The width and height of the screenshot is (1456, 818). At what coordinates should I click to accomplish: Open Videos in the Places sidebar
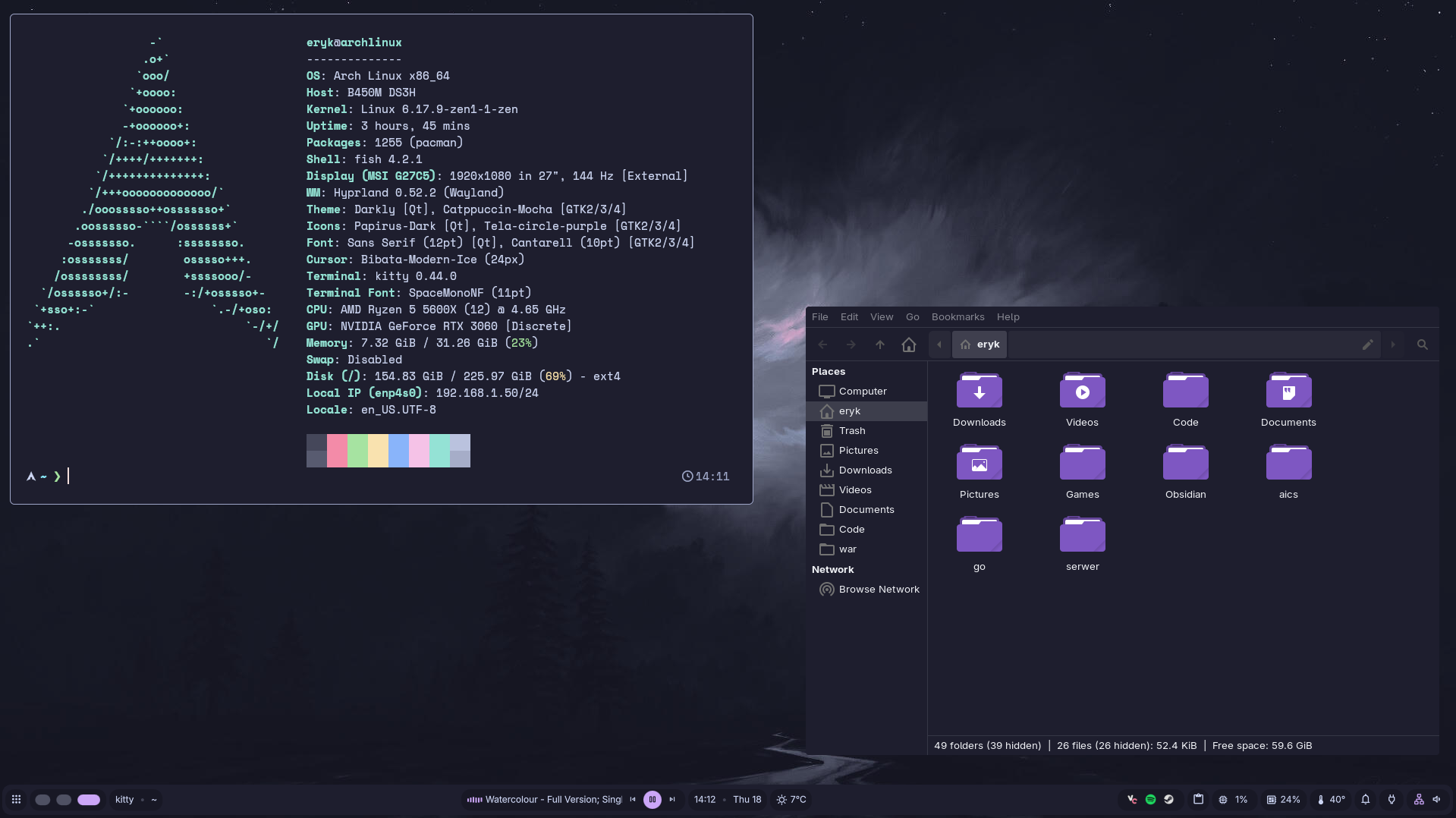click(x=866, y=490)
